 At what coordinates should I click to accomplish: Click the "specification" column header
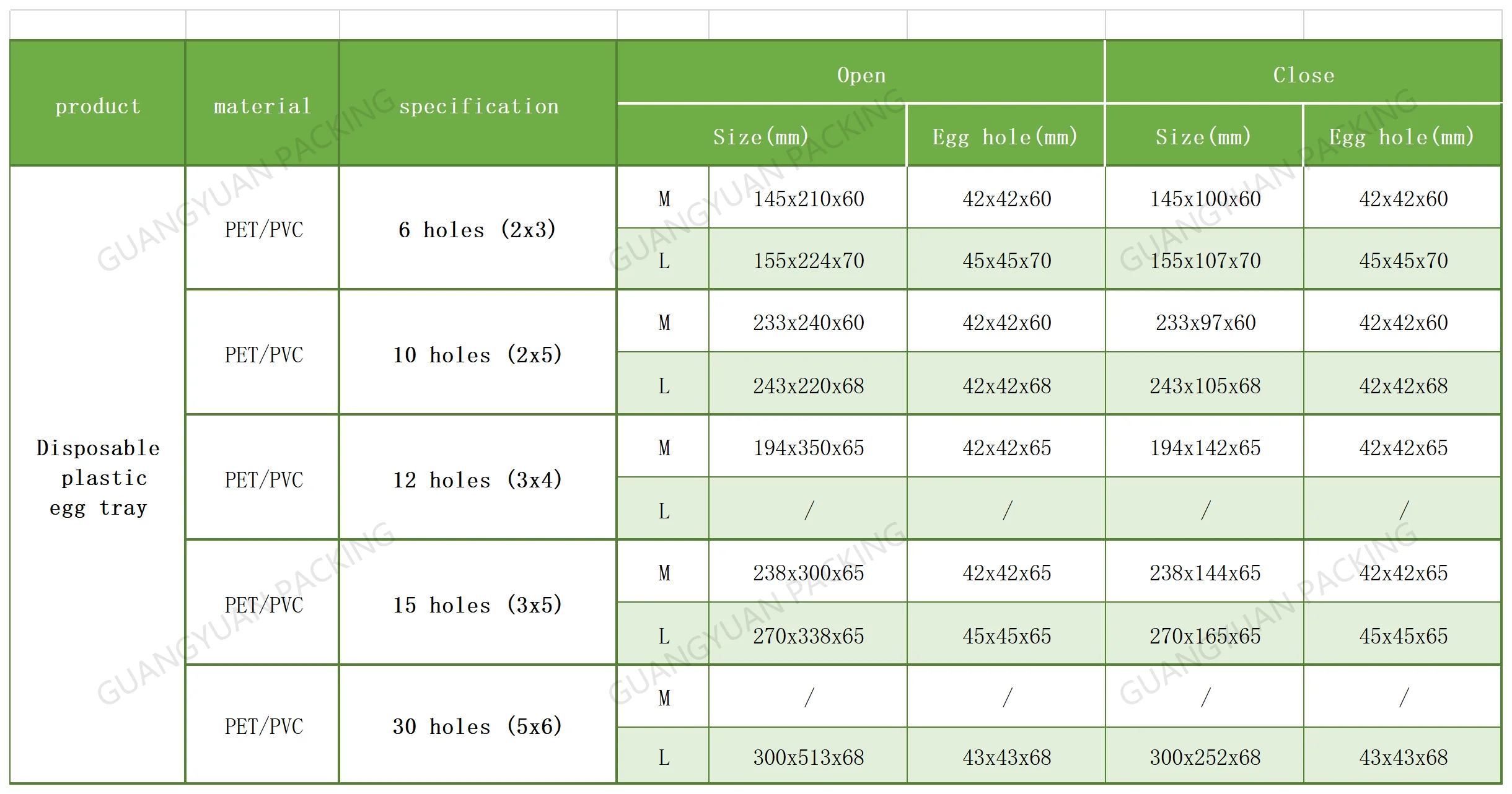tap(478, 106)
